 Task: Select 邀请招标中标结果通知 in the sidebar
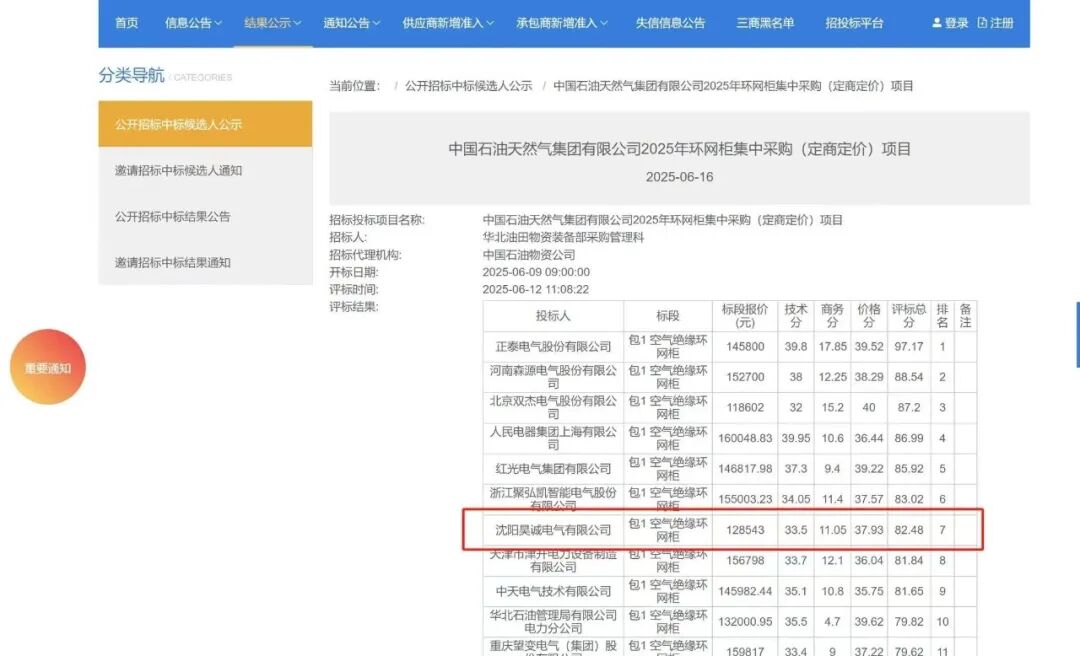coord(205,263)
